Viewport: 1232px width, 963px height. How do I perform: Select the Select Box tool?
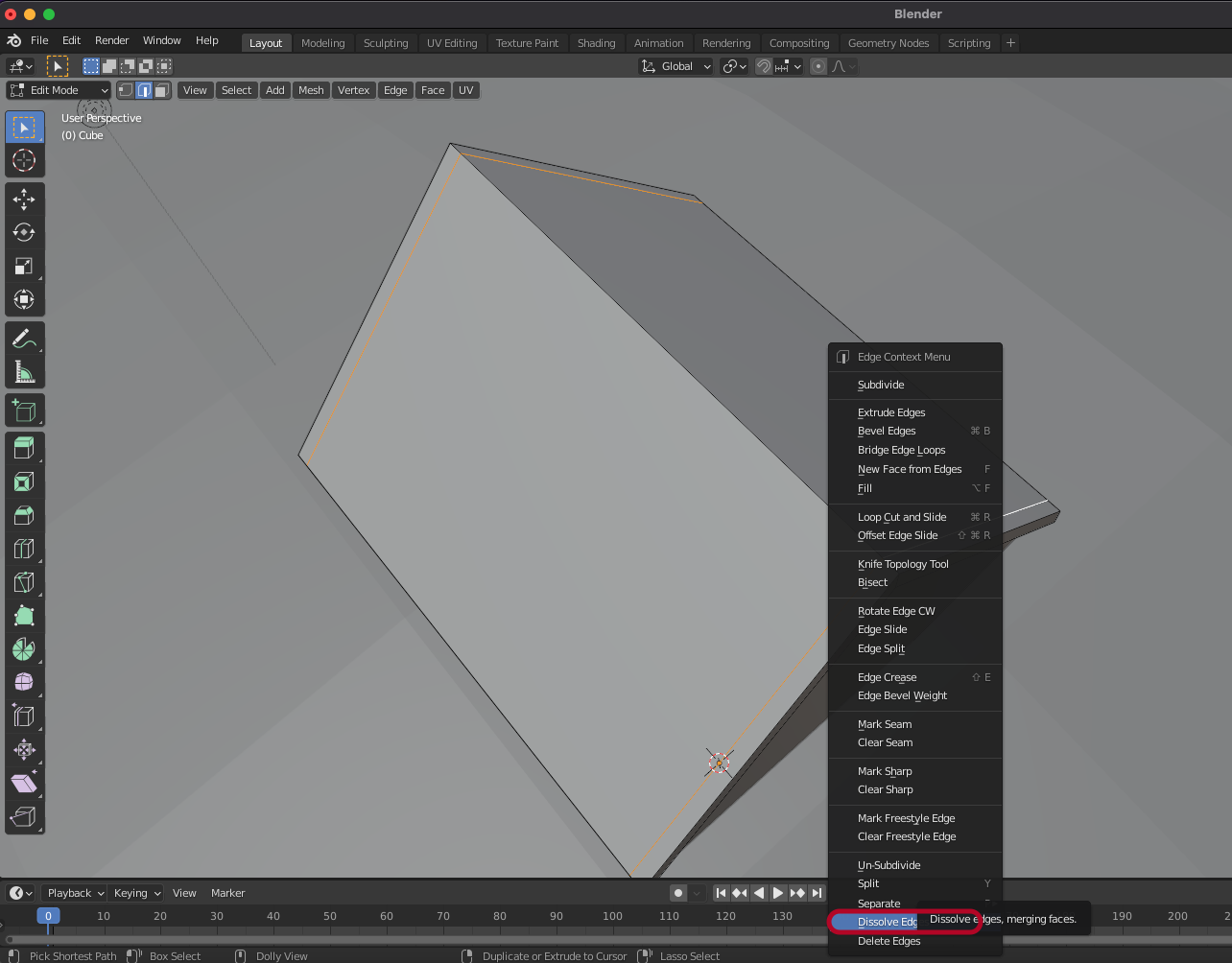coord(24,128)
